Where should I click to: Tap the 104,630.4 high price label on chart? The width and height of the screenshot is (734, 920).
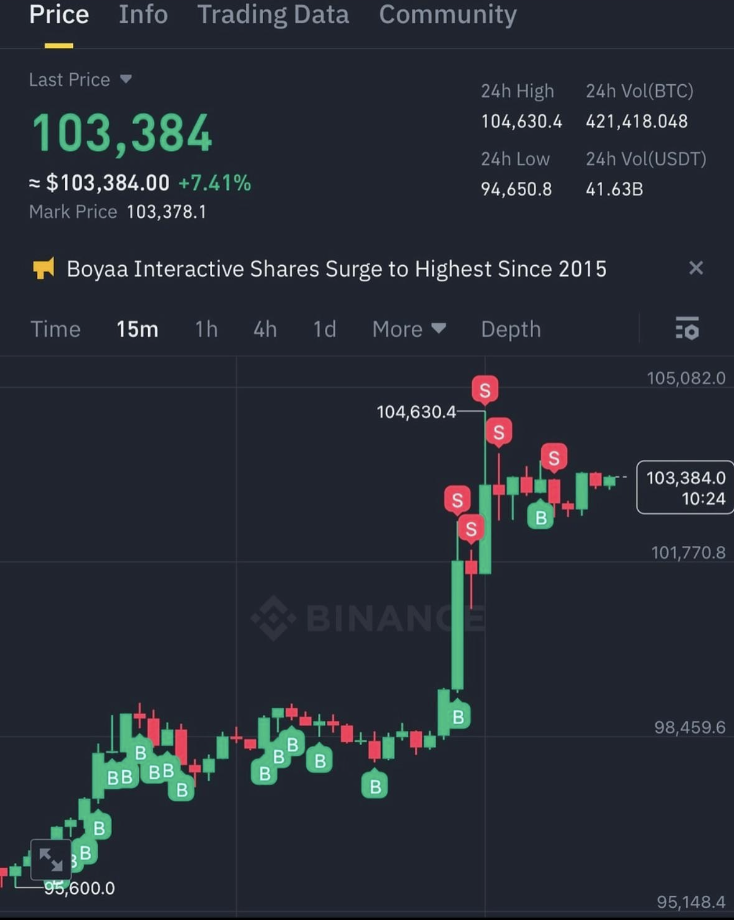416,412
